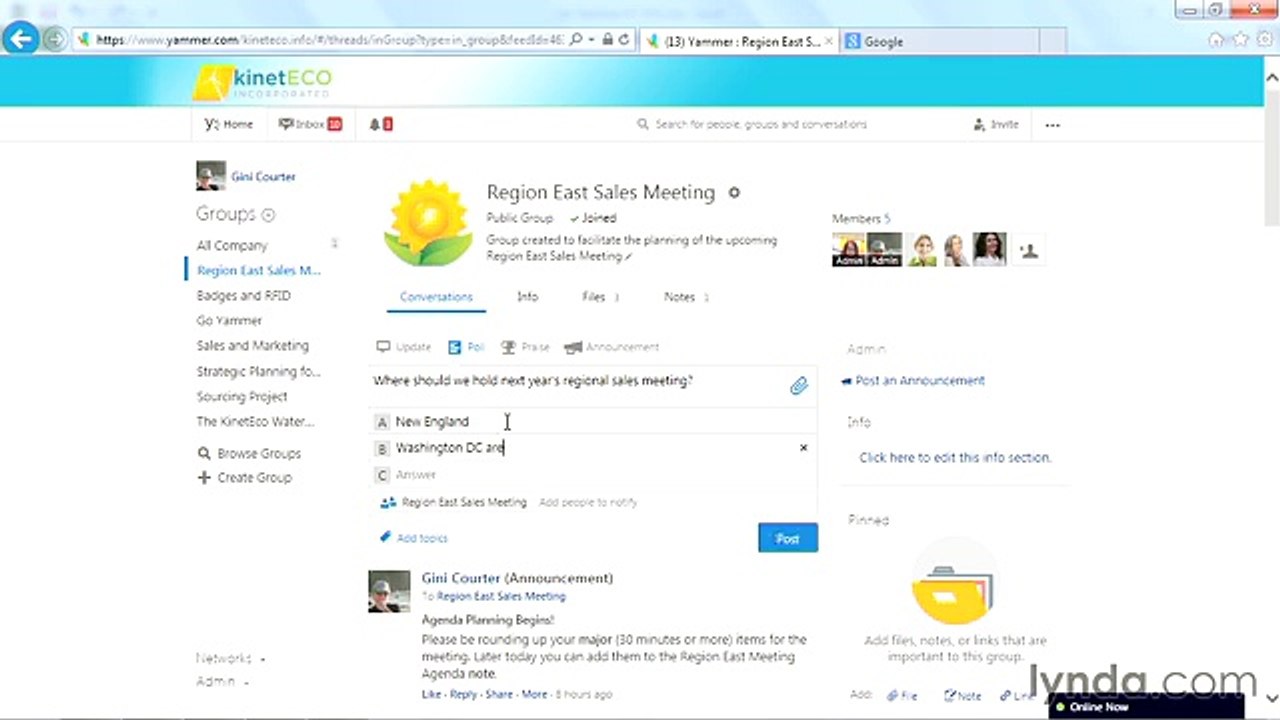This screenshot has width=1280, height=720.
Task: Open the group settings gear
Action: coord(734,193)
